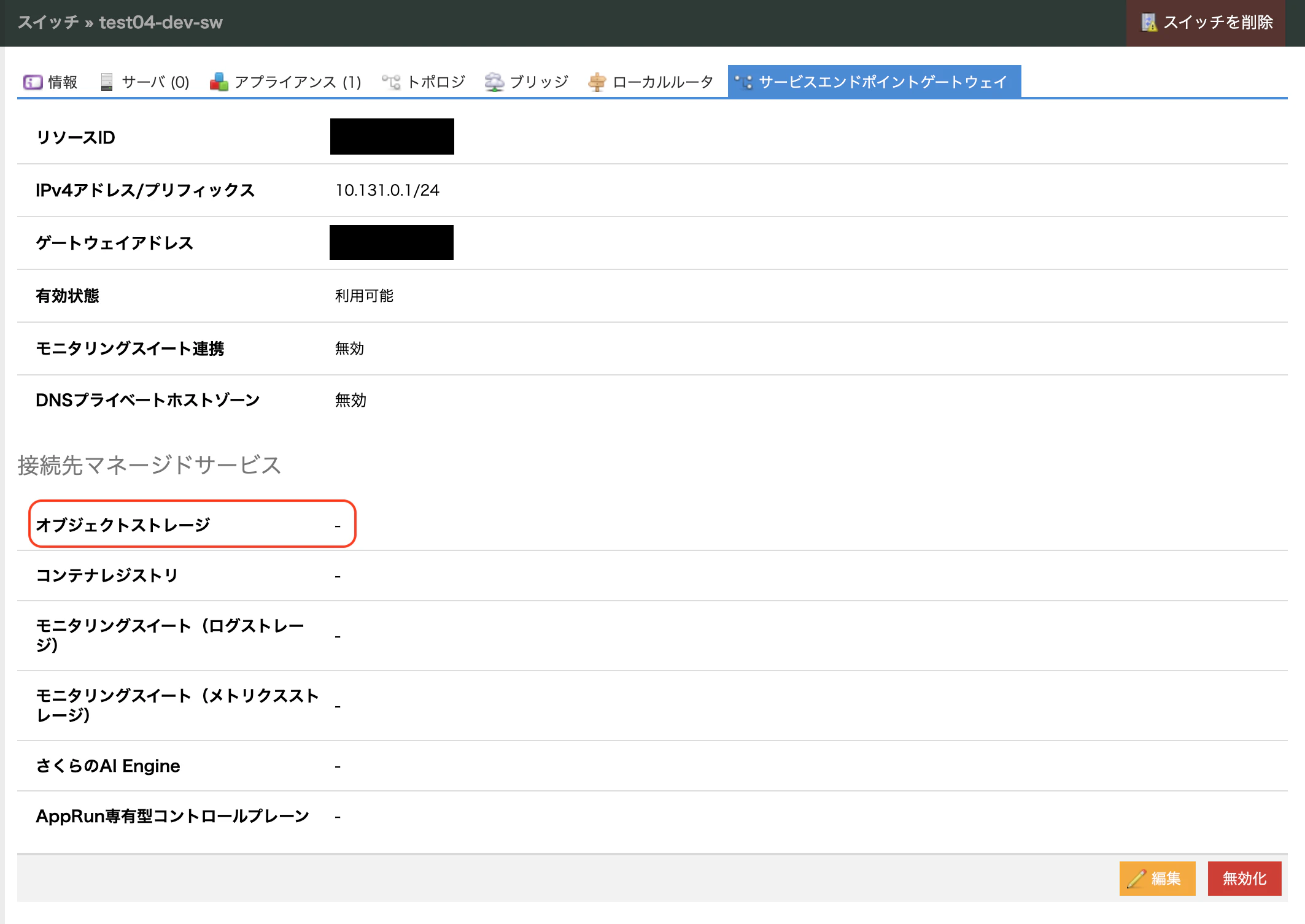
Task: Select the ブリッジ tab
Action: [527, 82]
